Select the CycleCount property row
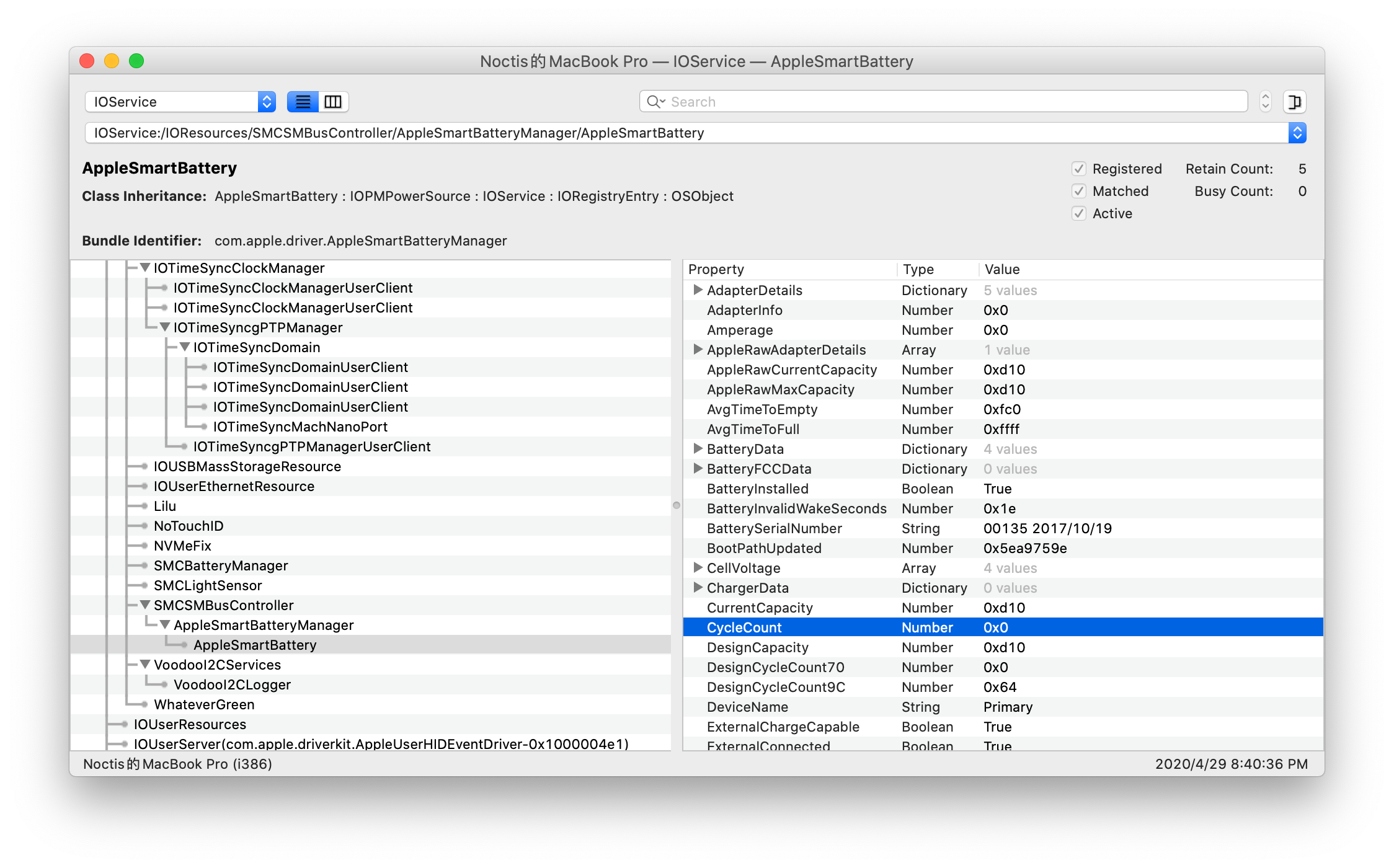Screen dimensions: 1394x868 coord(806,627)
